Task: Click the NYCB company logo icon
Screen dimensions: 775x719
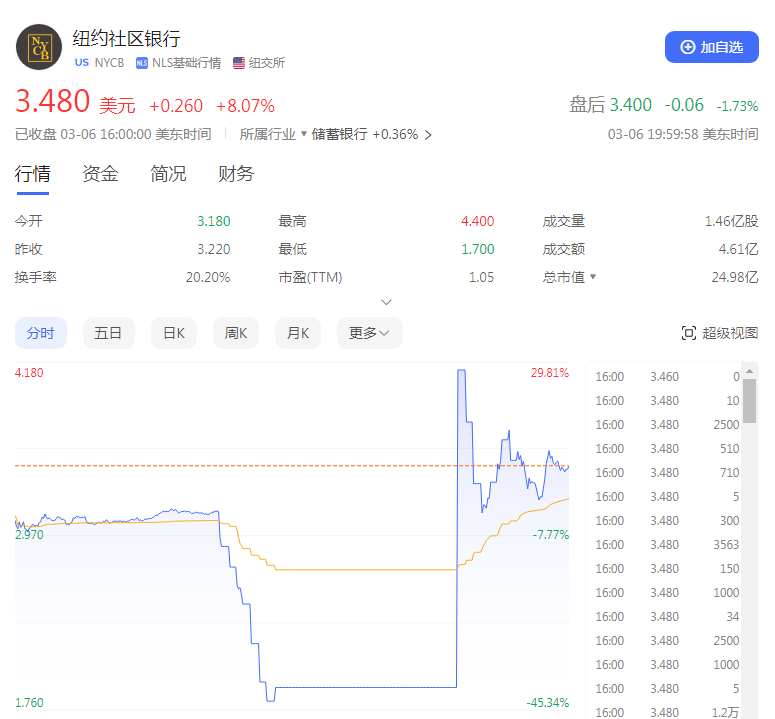Action: coord(39,47)
